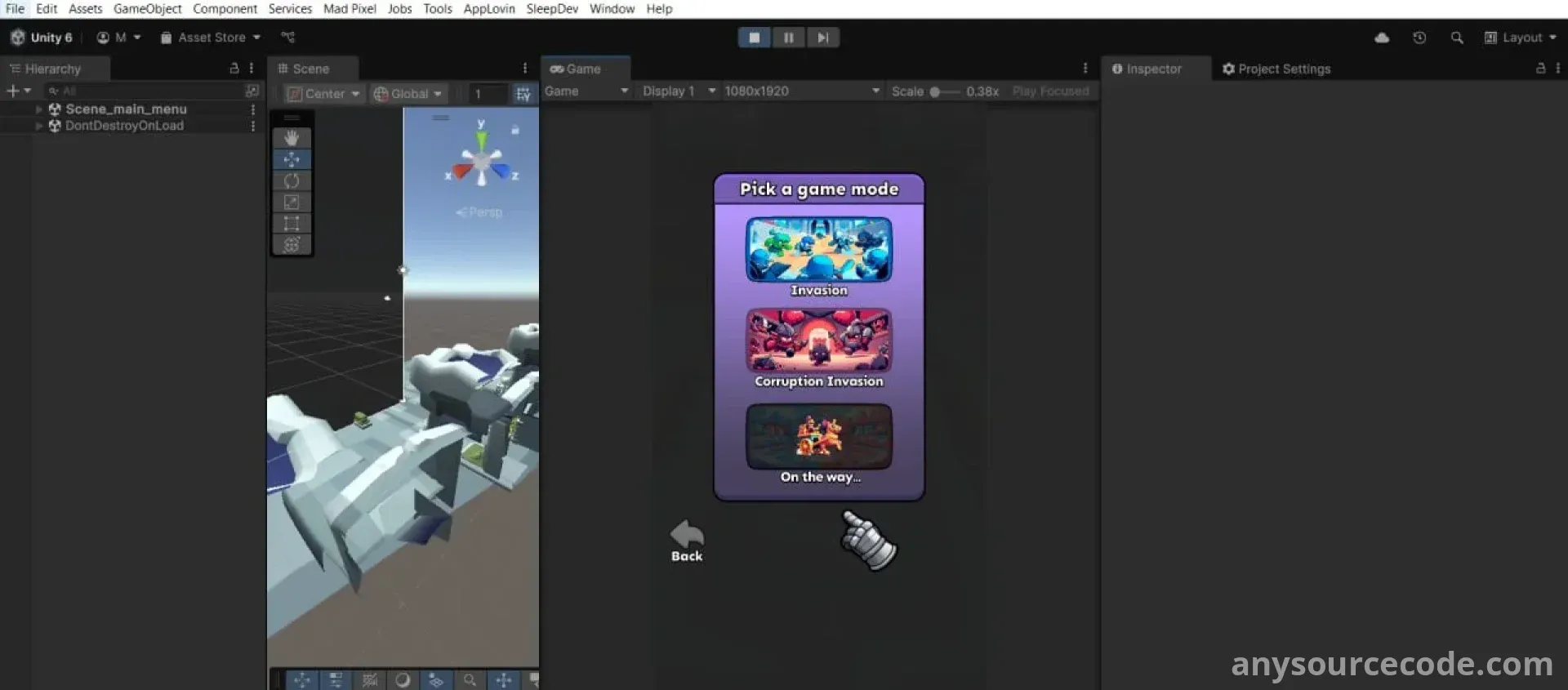
Task: Expand the Scene_main_menu tree item
Action: point(38,109)
